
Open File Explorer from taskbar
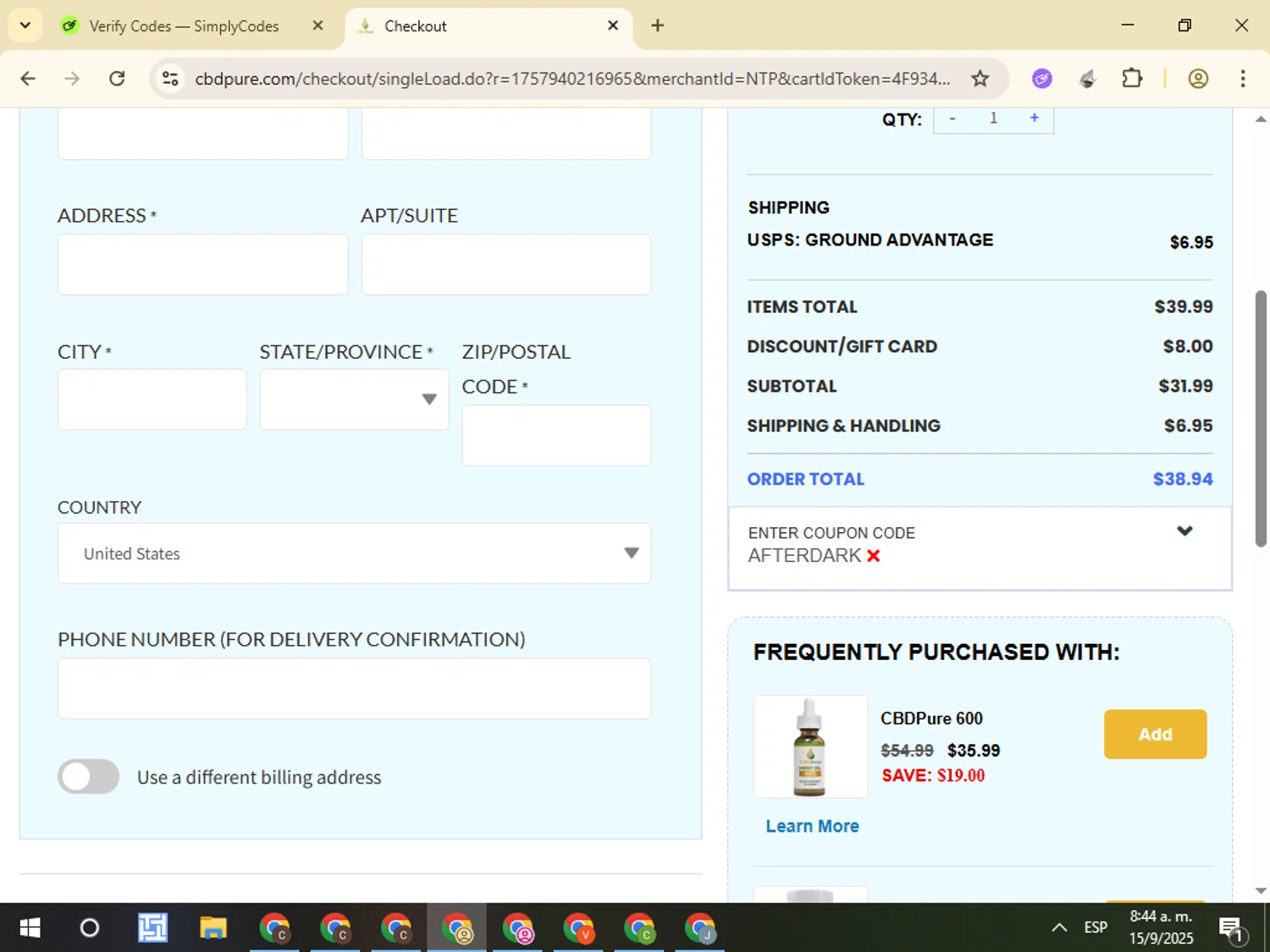click(213, 927)
